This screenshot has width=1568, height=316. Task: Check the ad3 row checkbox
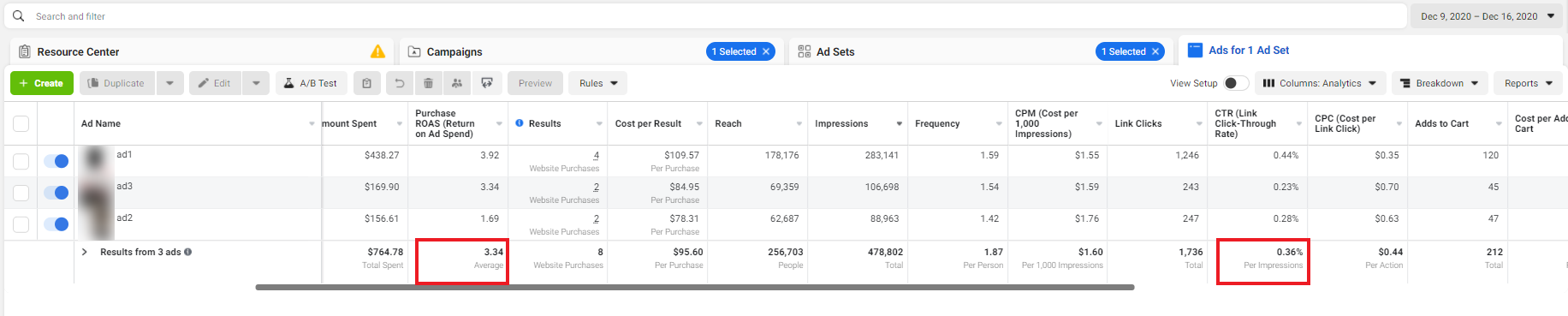pos(21,193)
